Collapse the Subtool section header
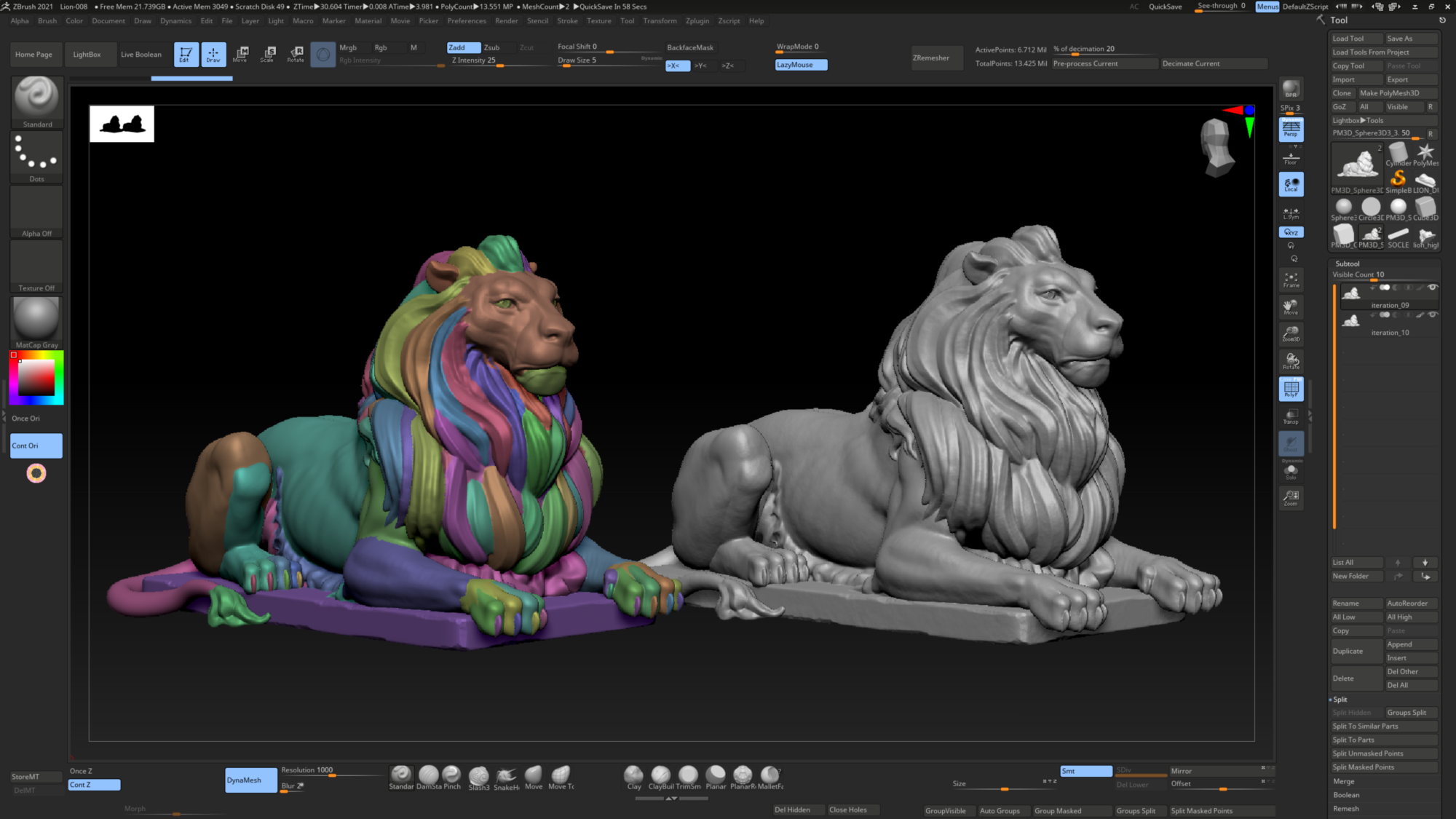1456x819 pixels. coord(1348,264)
